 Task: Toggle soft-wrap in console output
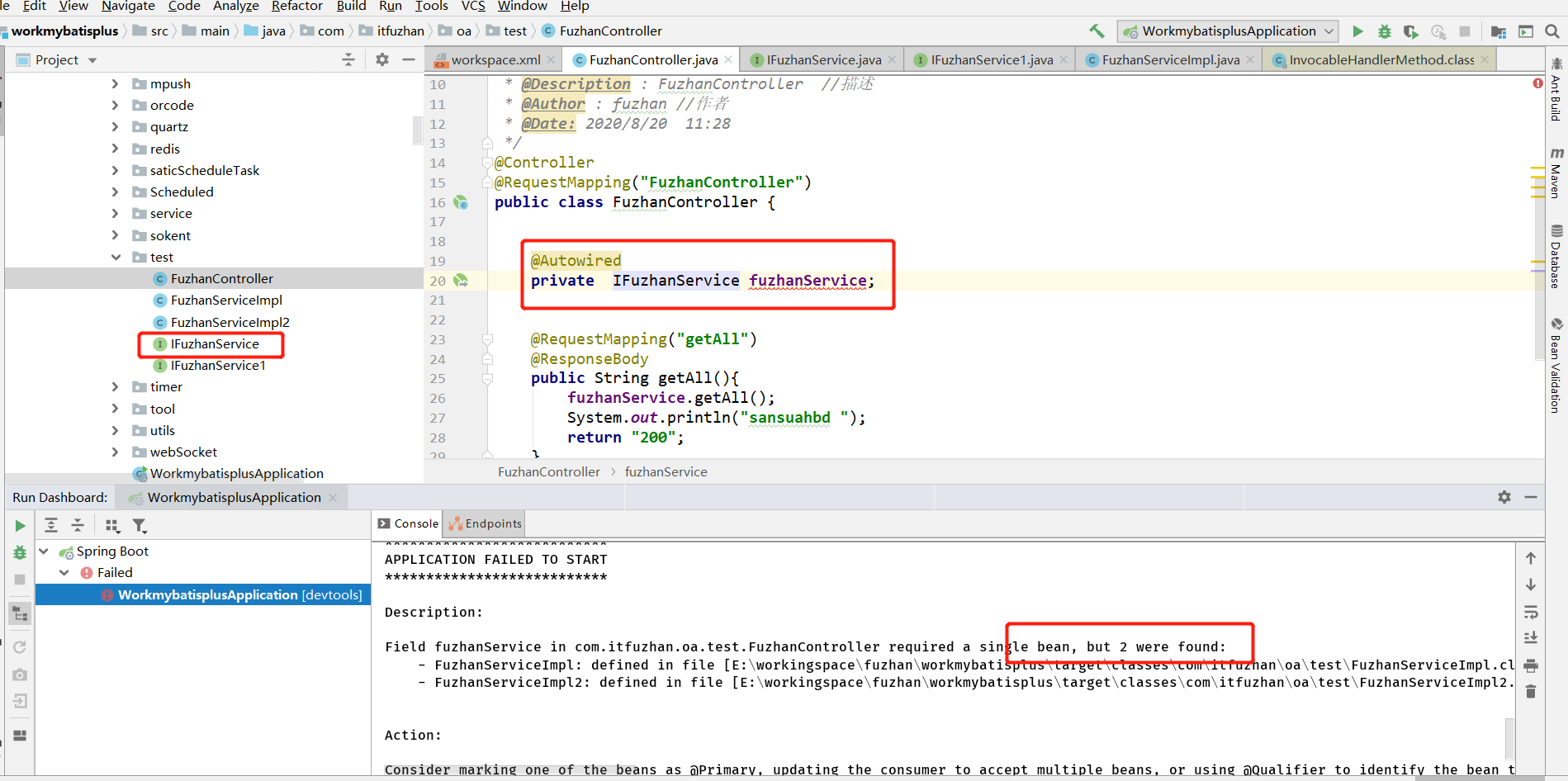(x=1531, y=612)
